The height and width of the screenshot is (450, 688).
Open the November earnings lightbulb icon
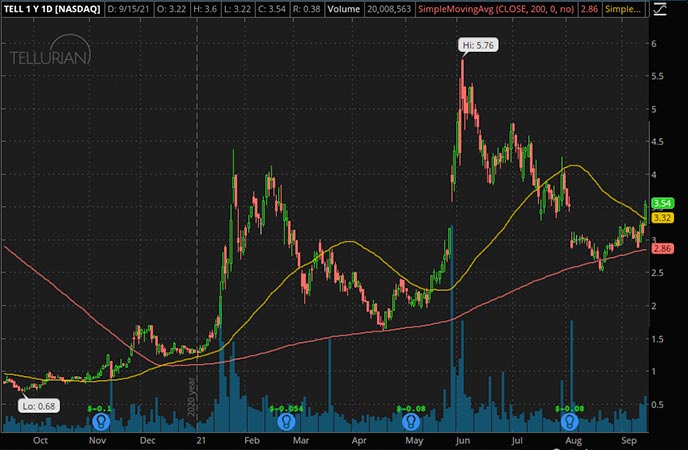pos(101,422)
